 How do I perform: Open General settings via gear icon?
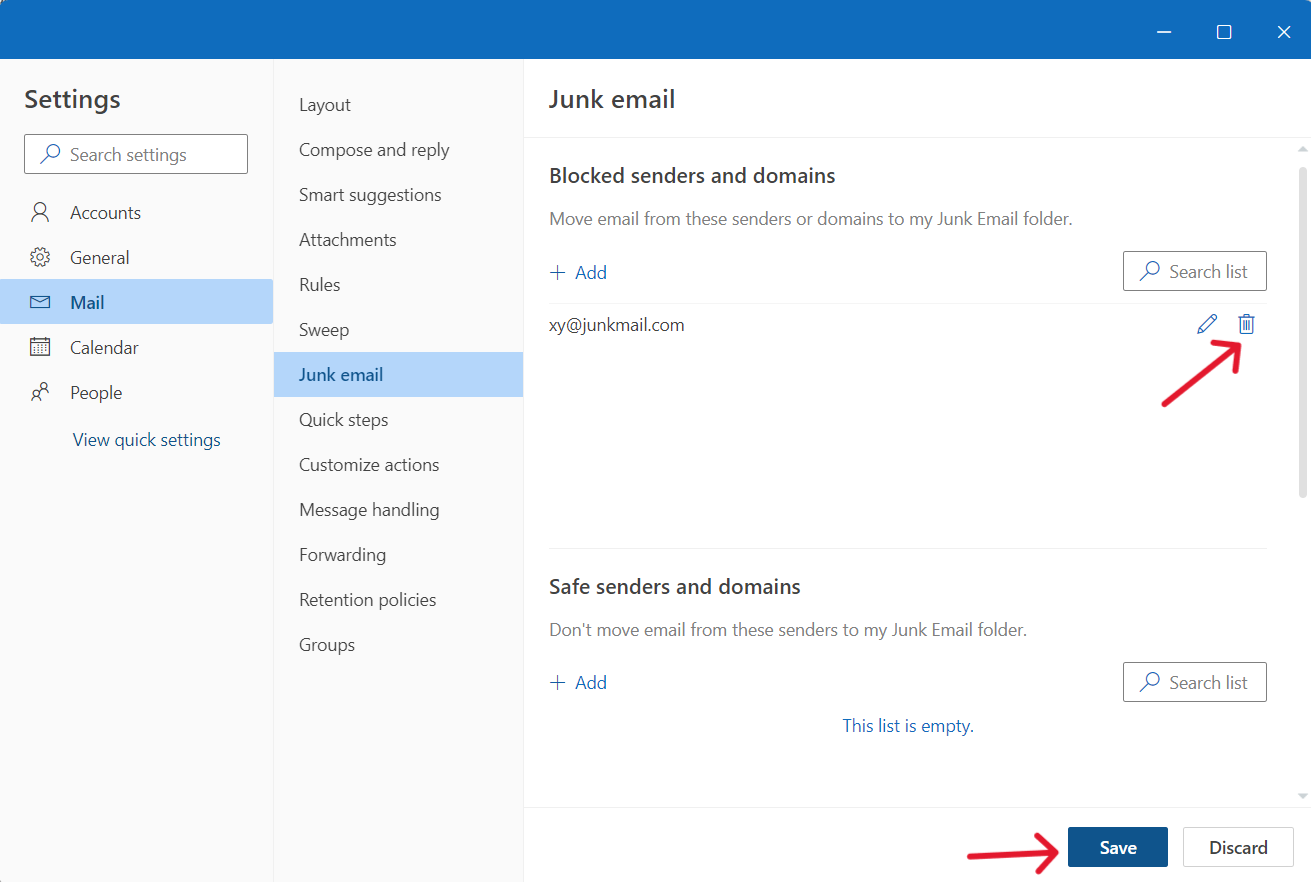[40, 257]
